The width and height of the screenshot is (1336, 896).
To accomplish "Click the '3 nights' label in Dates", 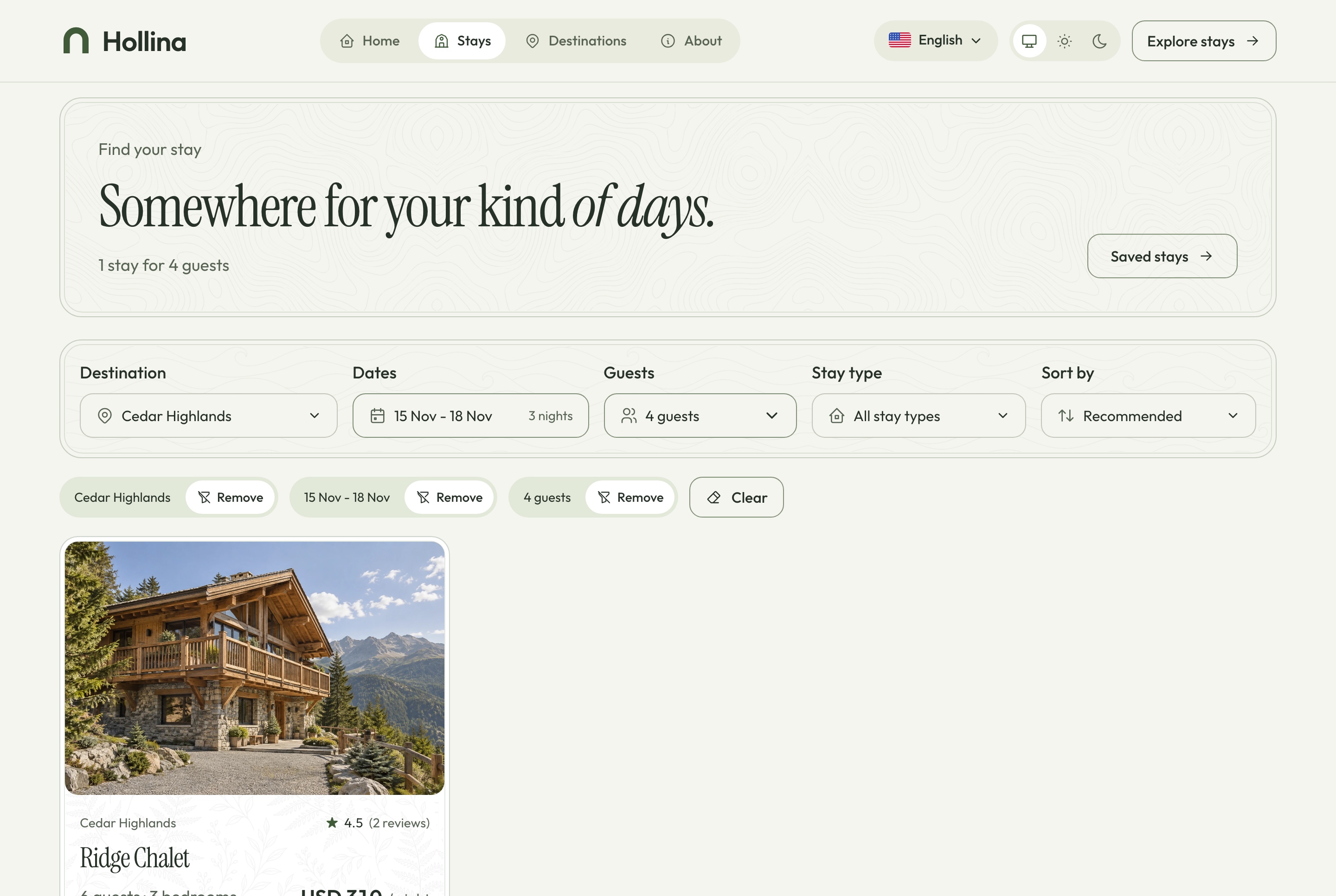I will point(550,416).
